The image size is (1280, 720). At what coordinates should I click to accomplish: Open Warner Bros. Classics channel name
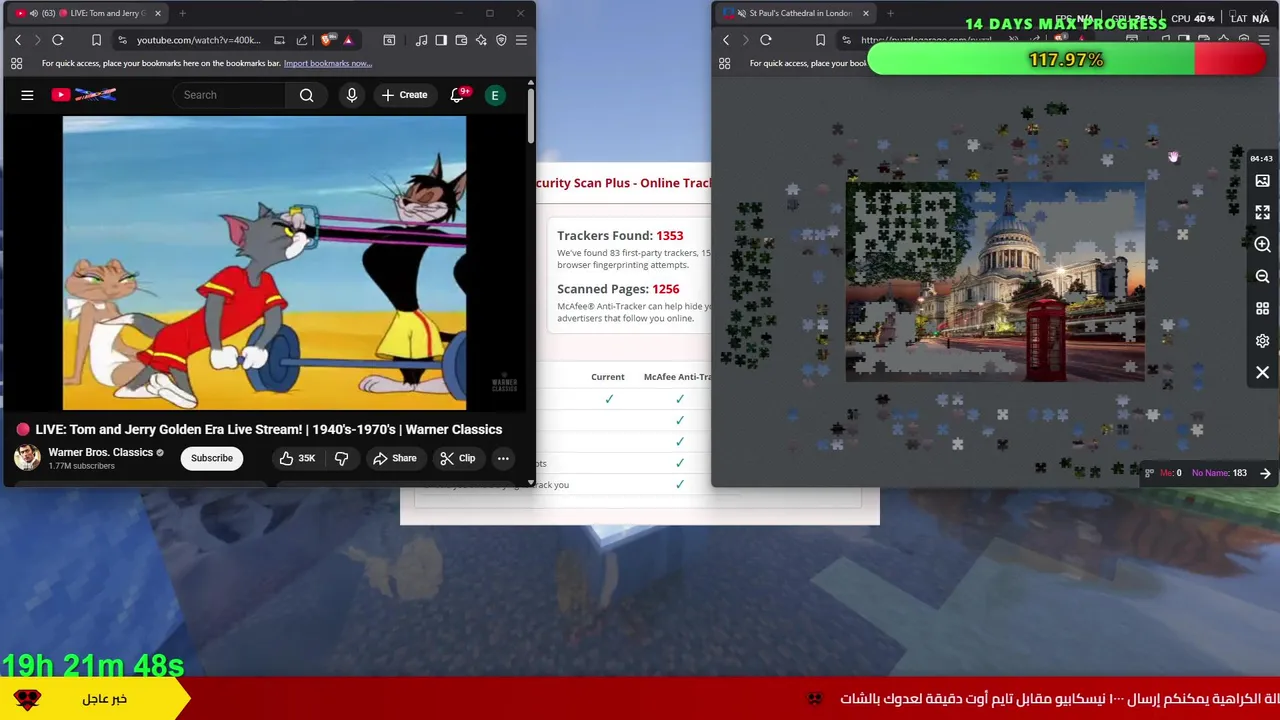point(100,452)
